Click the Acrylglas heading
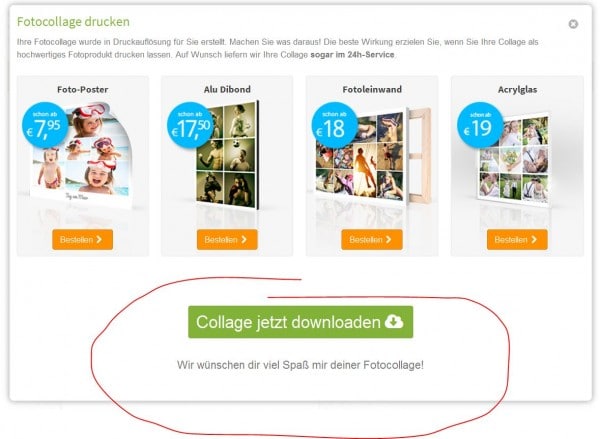 pyautogui.click(x=517, y=90)
